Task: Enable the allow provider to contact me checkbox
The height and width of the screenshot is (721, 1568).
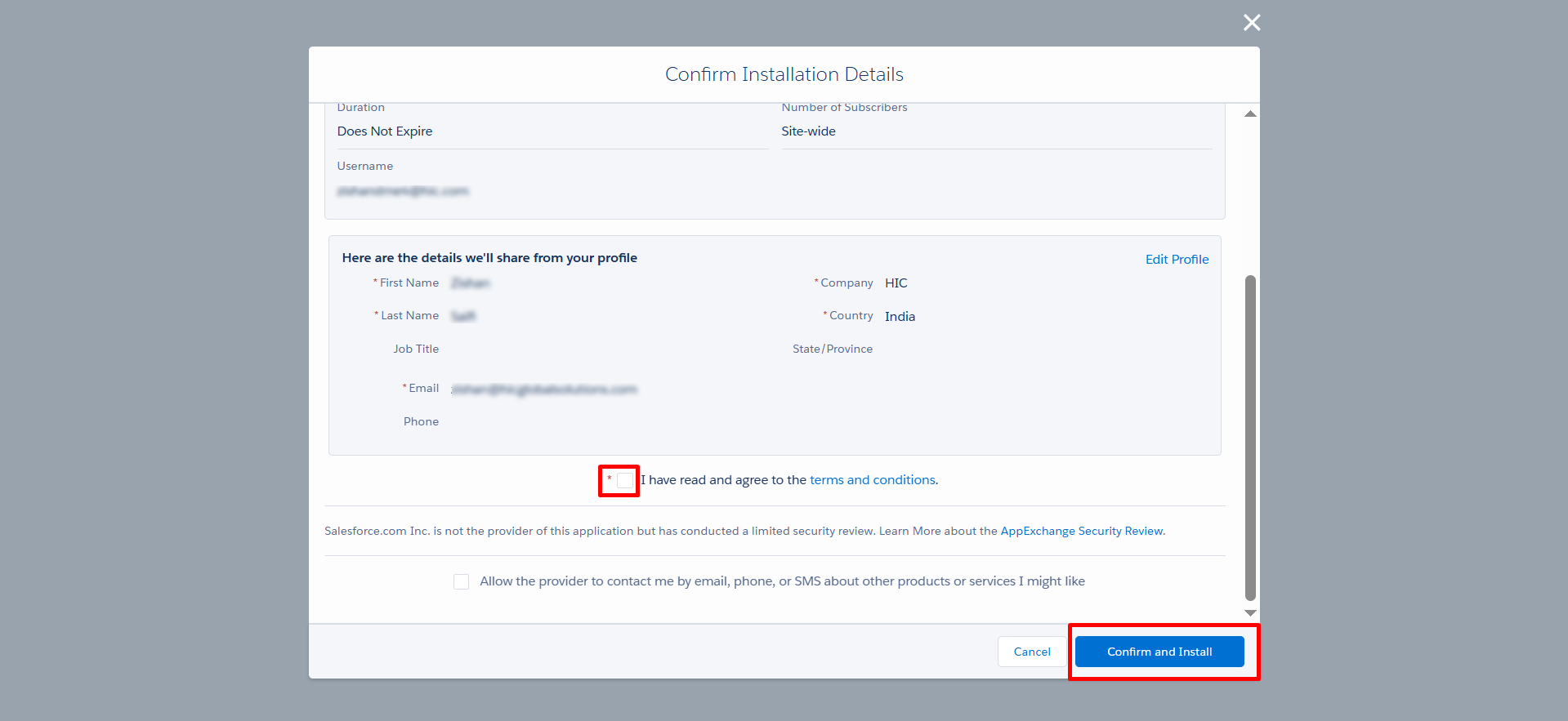Action: [x=462, y=581]
